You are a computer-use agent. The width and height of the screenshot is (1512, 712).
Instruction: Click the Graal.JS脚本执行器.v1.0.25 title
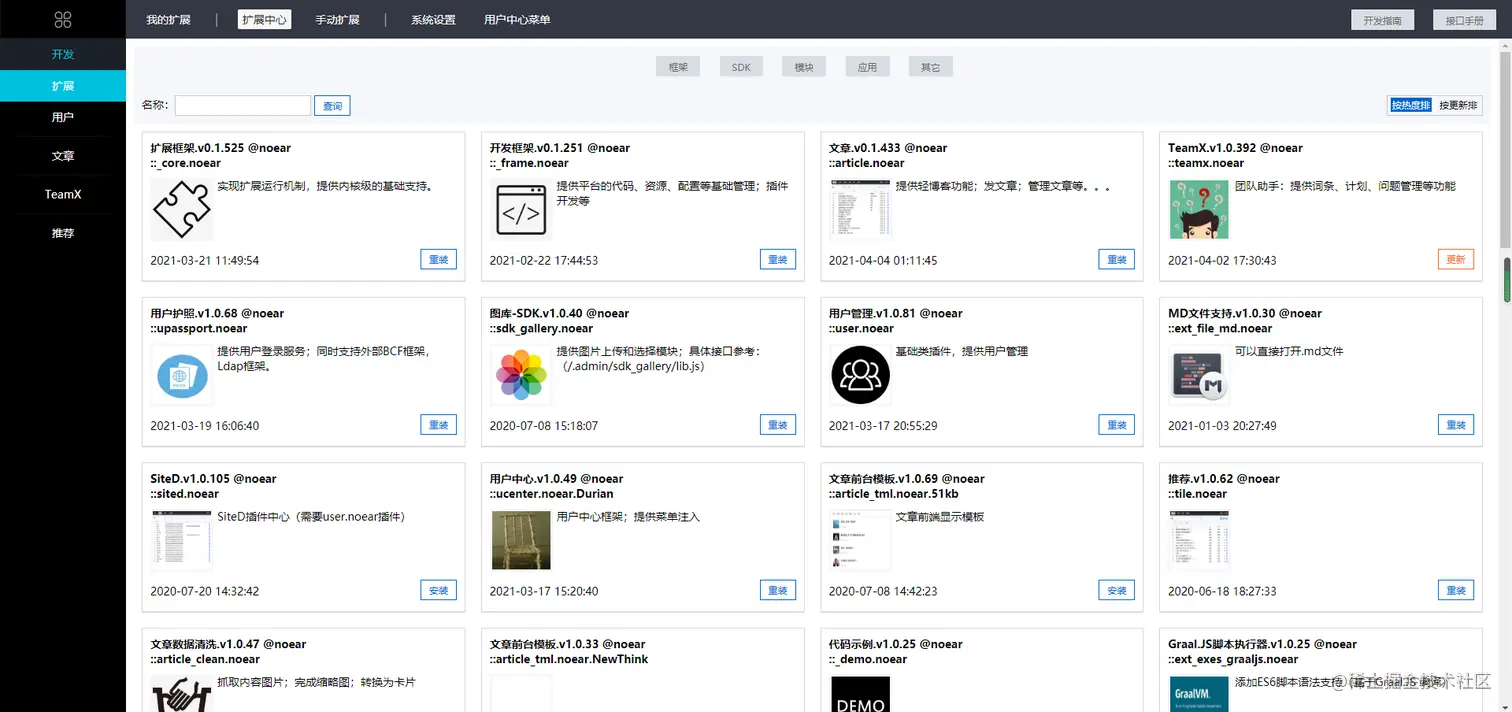(1263, 645)
